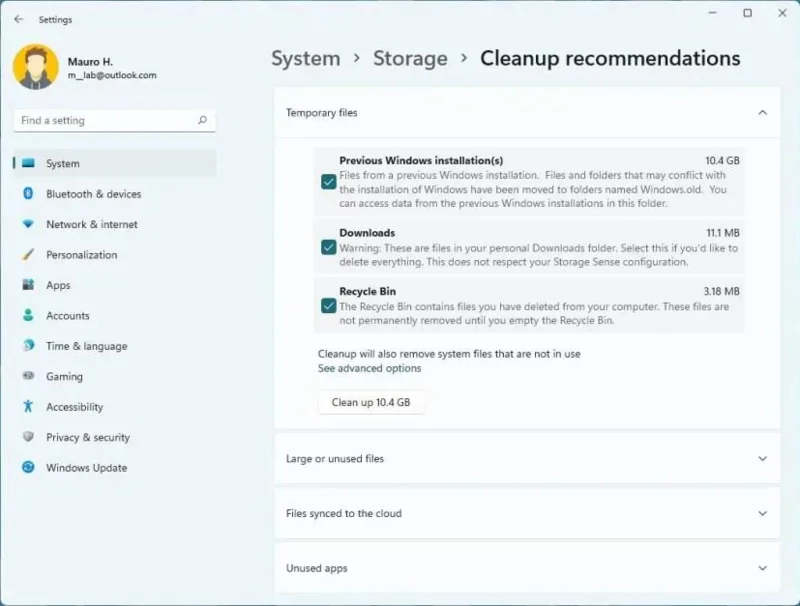Click the Accessibility figure icon
Screen dimensions: 800x606
(x=29, y=406)
